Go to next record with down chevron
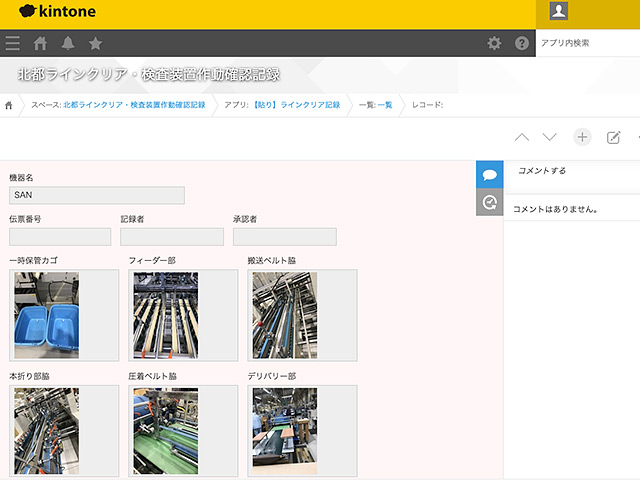 point(549,137)
